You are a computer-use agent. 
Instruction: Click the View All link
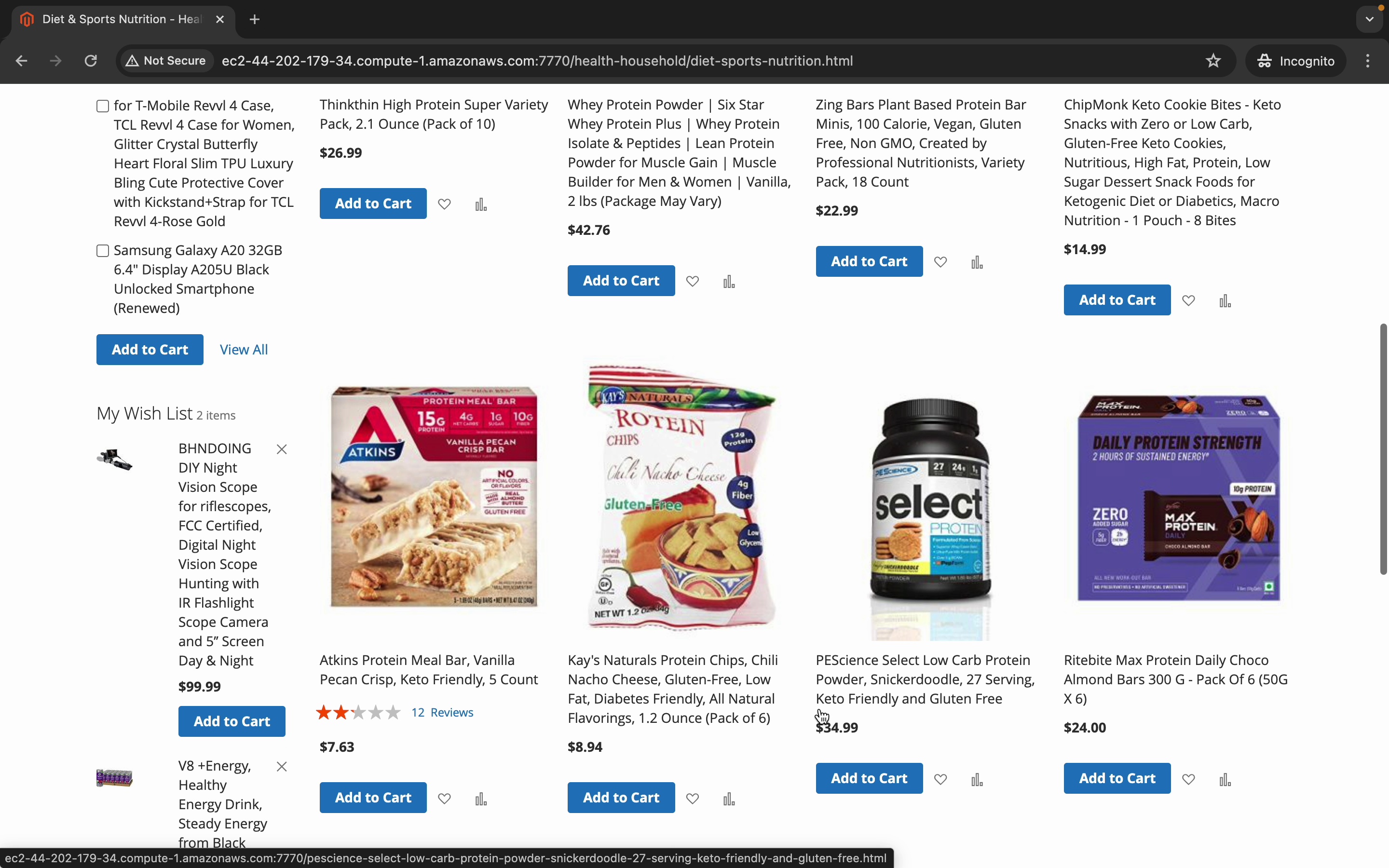[x=244, y=350]
